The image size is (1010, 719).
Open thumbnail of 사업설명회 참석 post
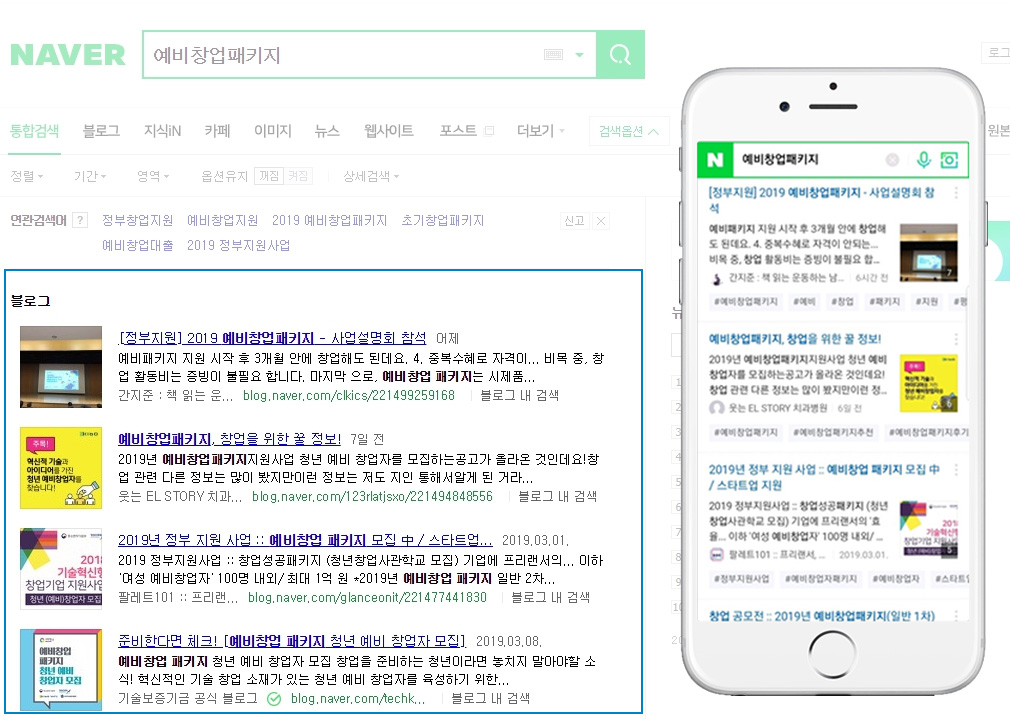tap(61, 367)
